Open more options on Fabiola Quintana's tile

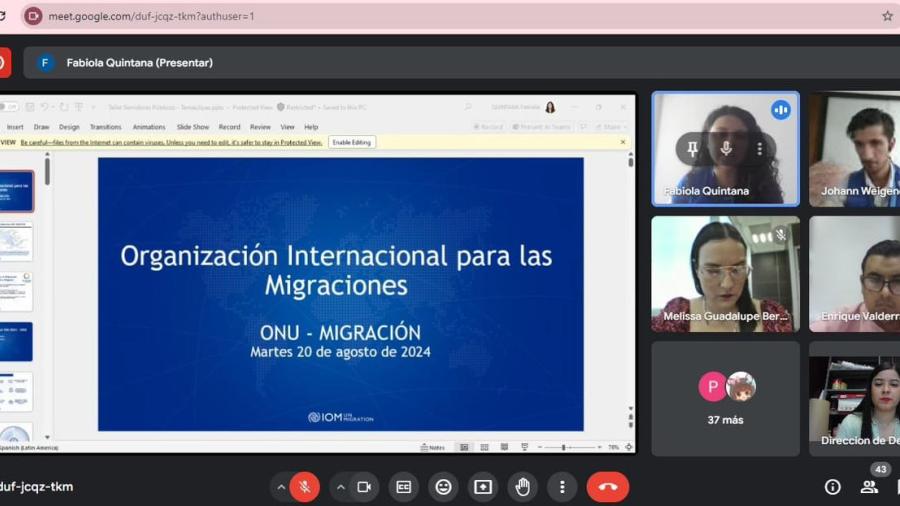(760, 149)
